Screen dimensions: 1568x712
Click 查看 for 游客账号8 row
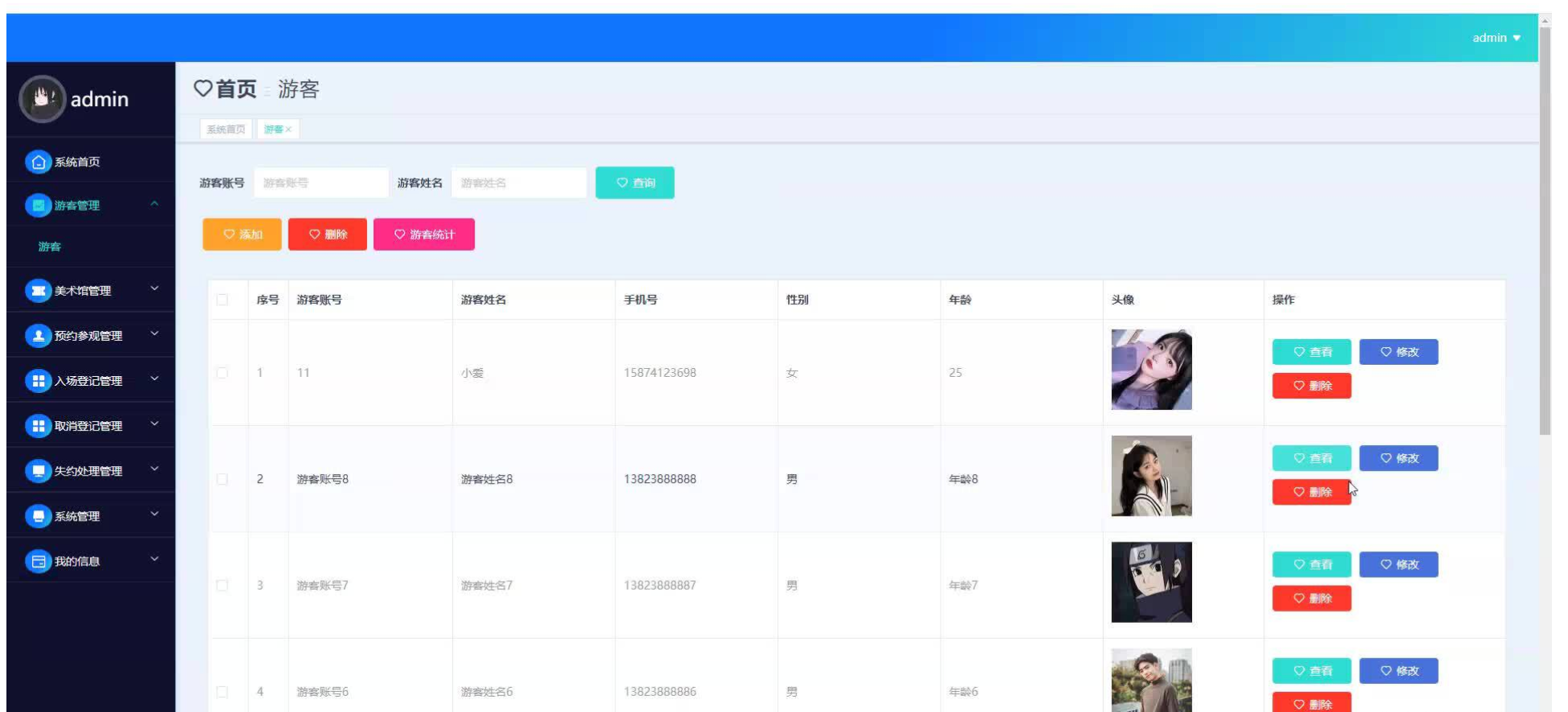tap(1312, 458)
